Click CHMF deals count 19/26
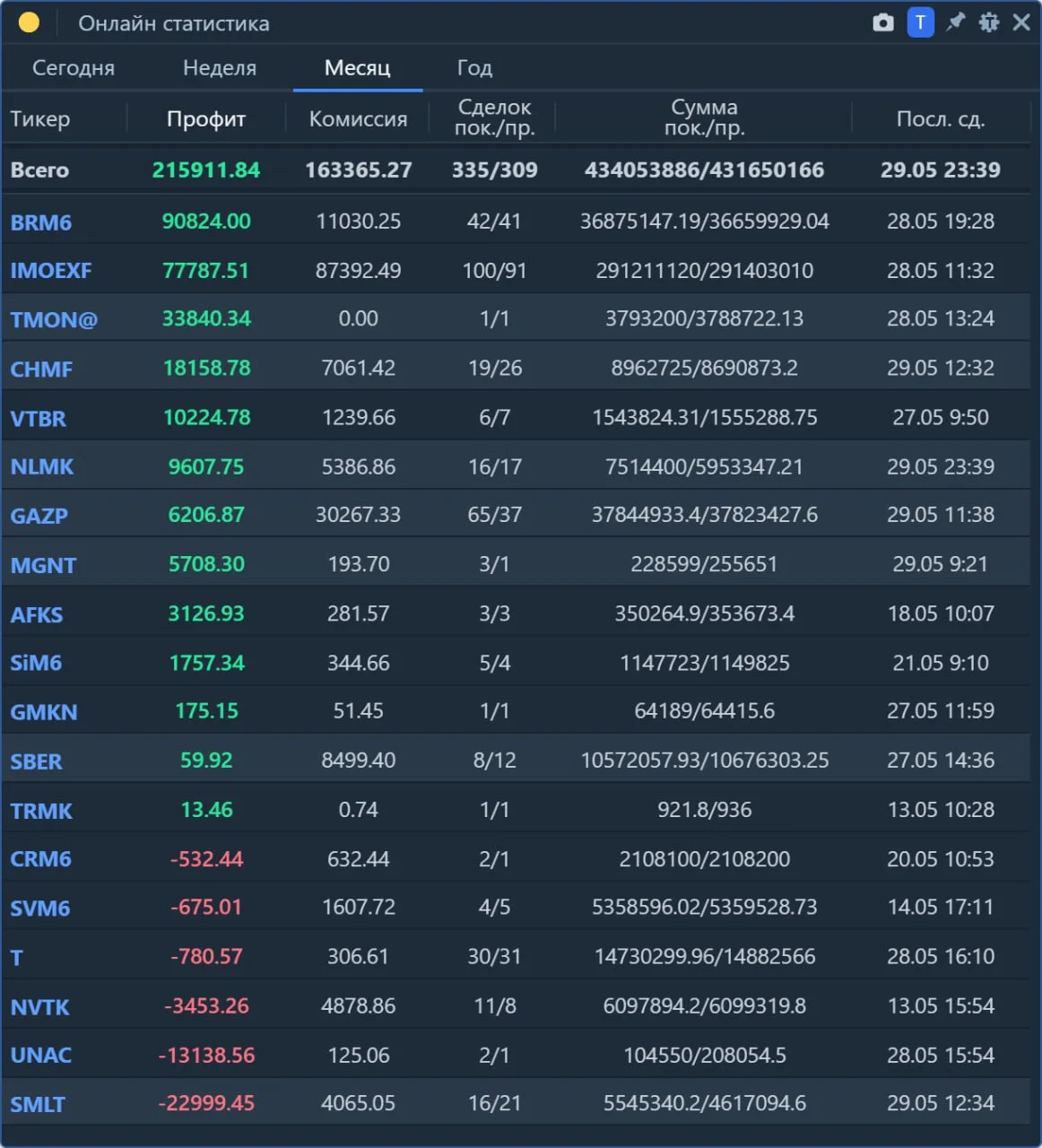The image size is (1042, 1148). click(494, 369)
